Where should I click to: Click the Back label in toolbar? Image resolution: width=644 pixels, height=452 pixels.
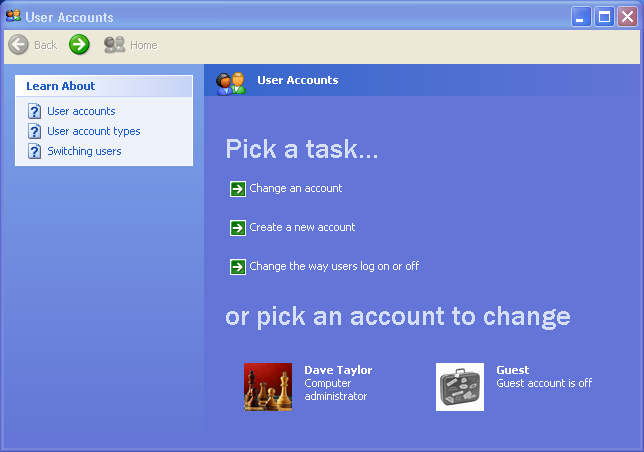pos(46,45)
